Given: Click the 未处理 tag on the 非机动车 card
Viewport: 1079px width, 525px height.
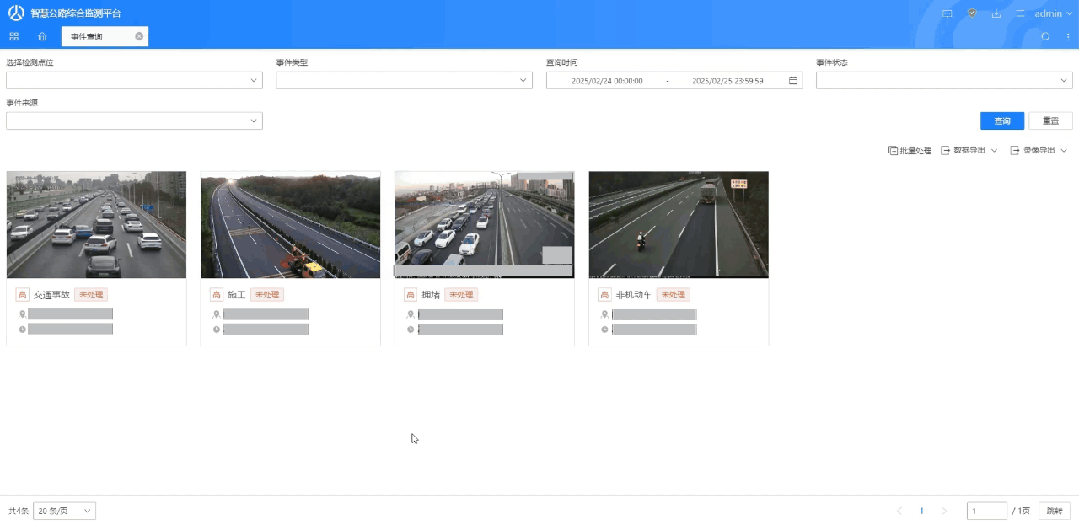Looking at the screenshot, I should tap(673, 294).
